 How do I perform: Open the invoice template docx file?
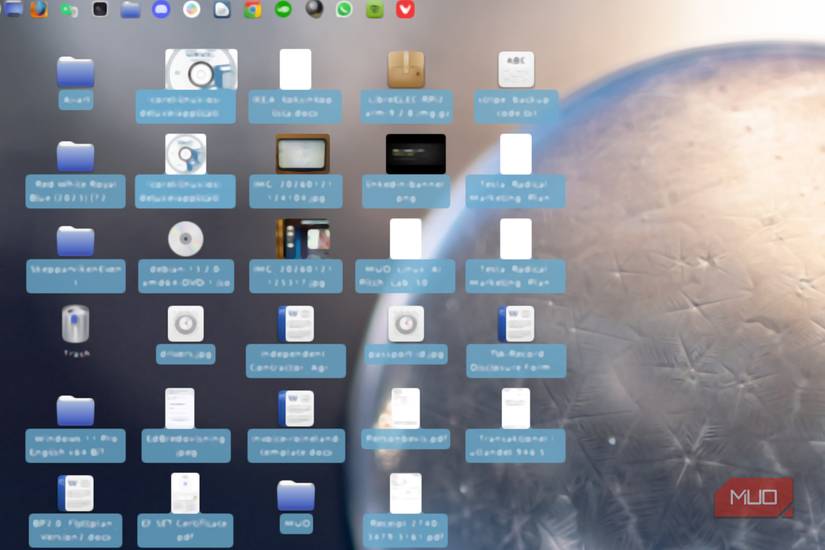click(296, 426)
